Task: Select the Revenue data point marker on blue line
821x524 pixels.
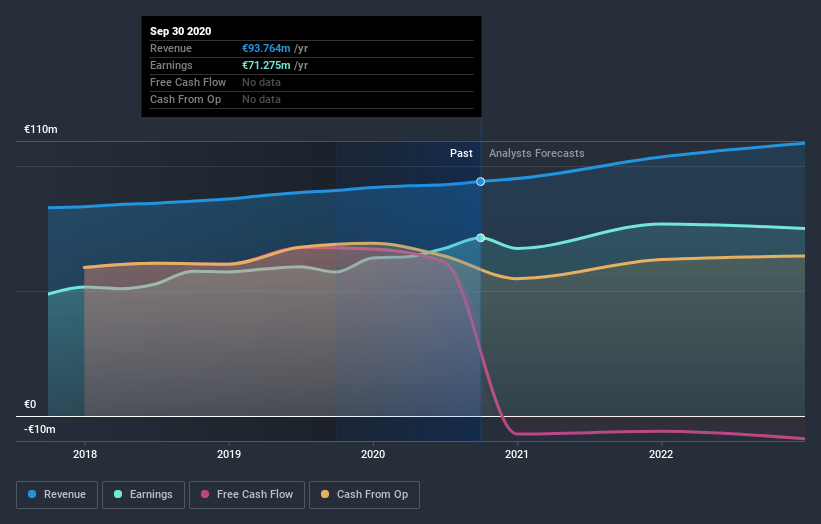Action: tap(480, 182)
